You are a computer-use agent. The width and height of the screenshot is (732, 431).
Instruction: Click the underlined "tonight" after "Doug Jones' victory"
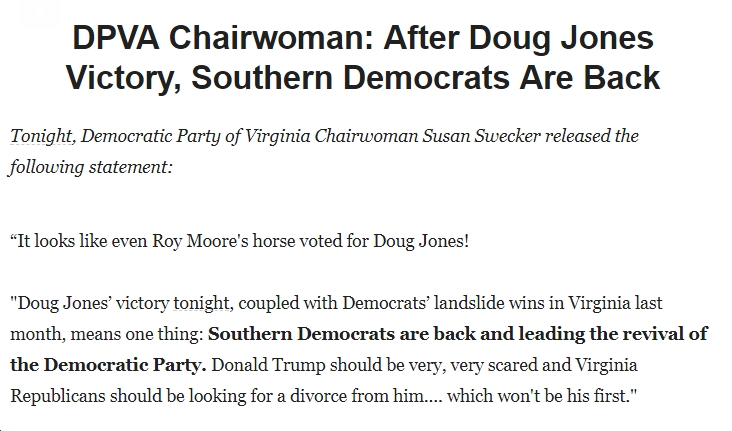(201, 304)
